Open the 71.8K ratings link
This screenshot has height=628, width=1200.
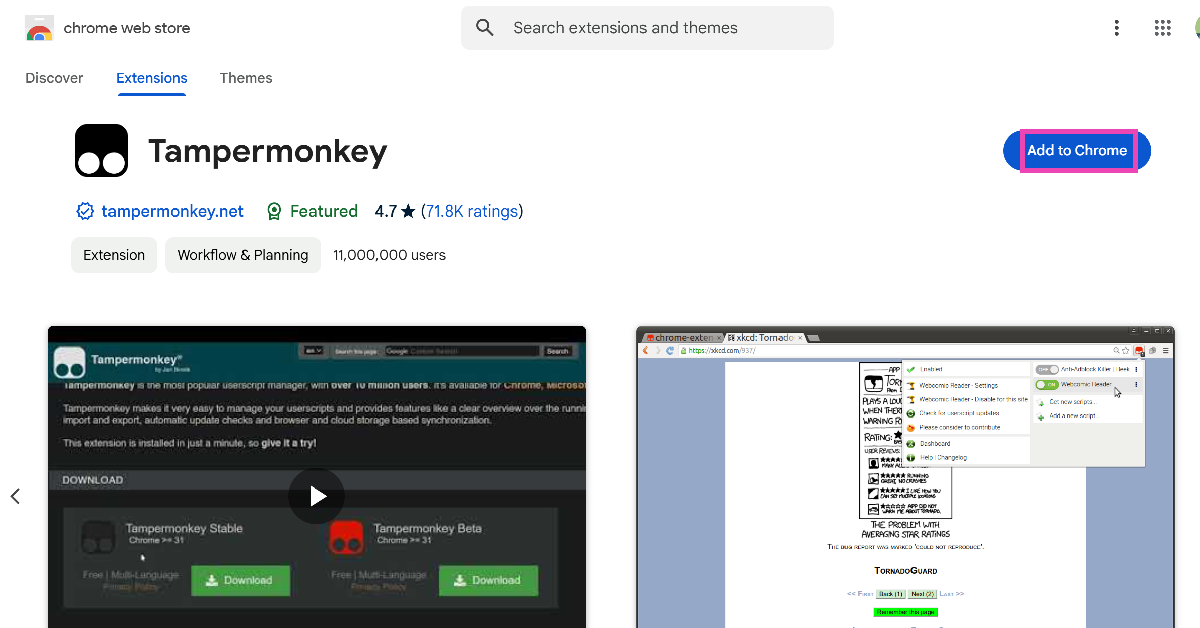click(472, 211)
